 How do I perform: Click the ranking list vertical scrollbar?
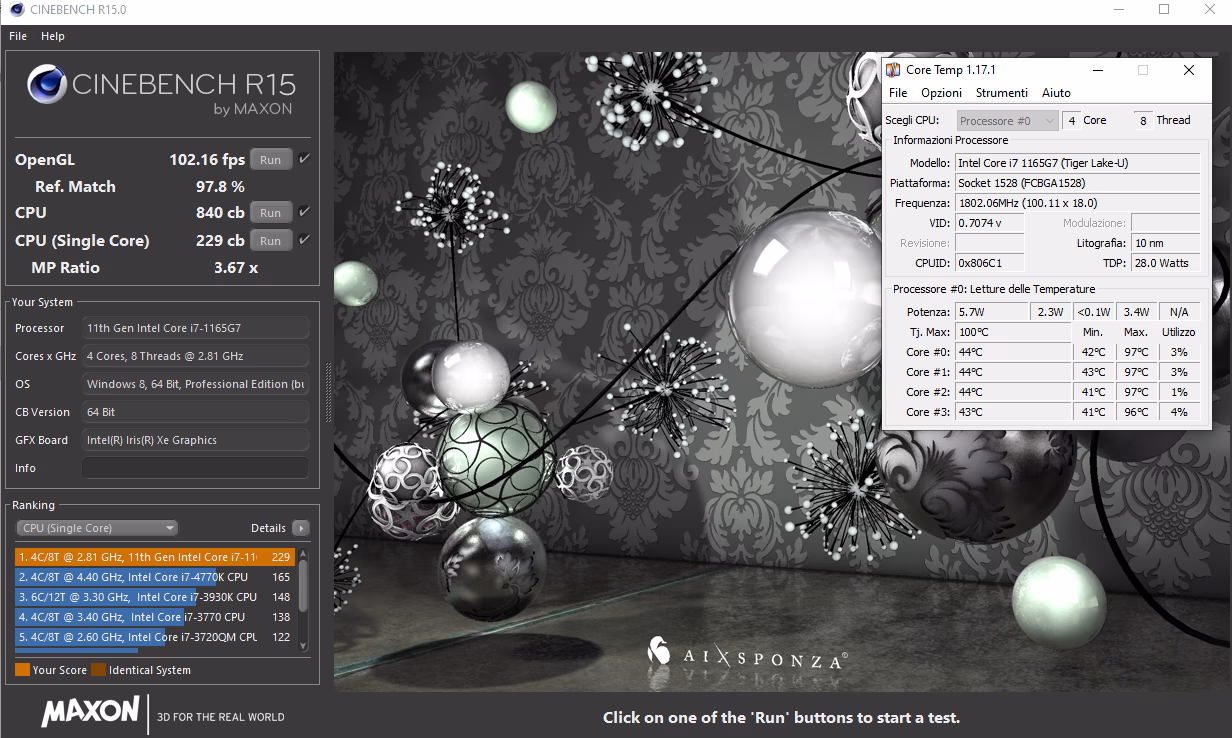pyautogui.click(x=303, y=600)
